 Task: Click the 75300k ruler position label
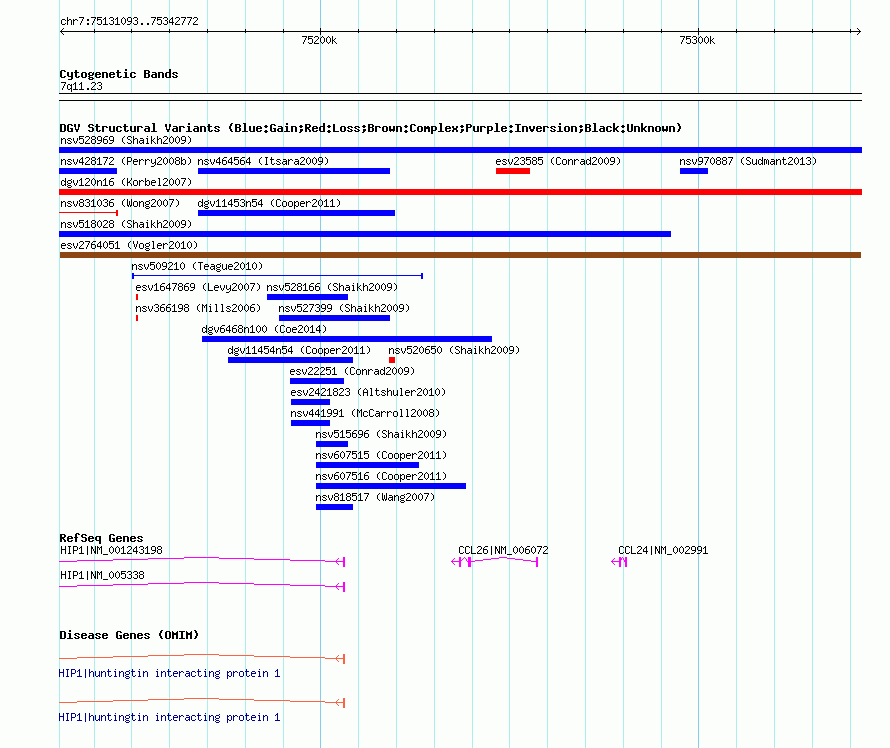coord(697,40)
